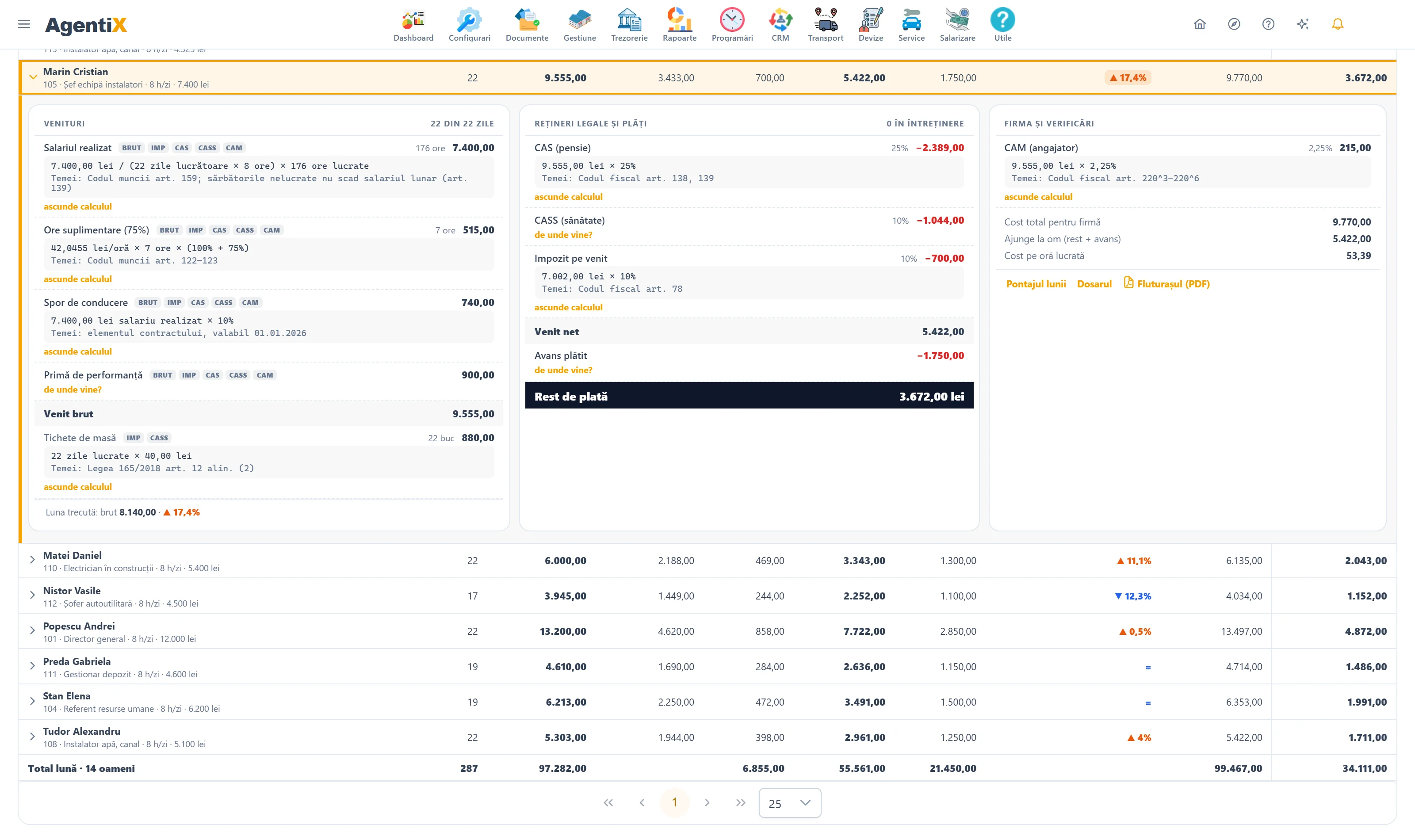The image size is (1415, 840).
Task: Open the Programări module
Action: [x=732, y=24]
